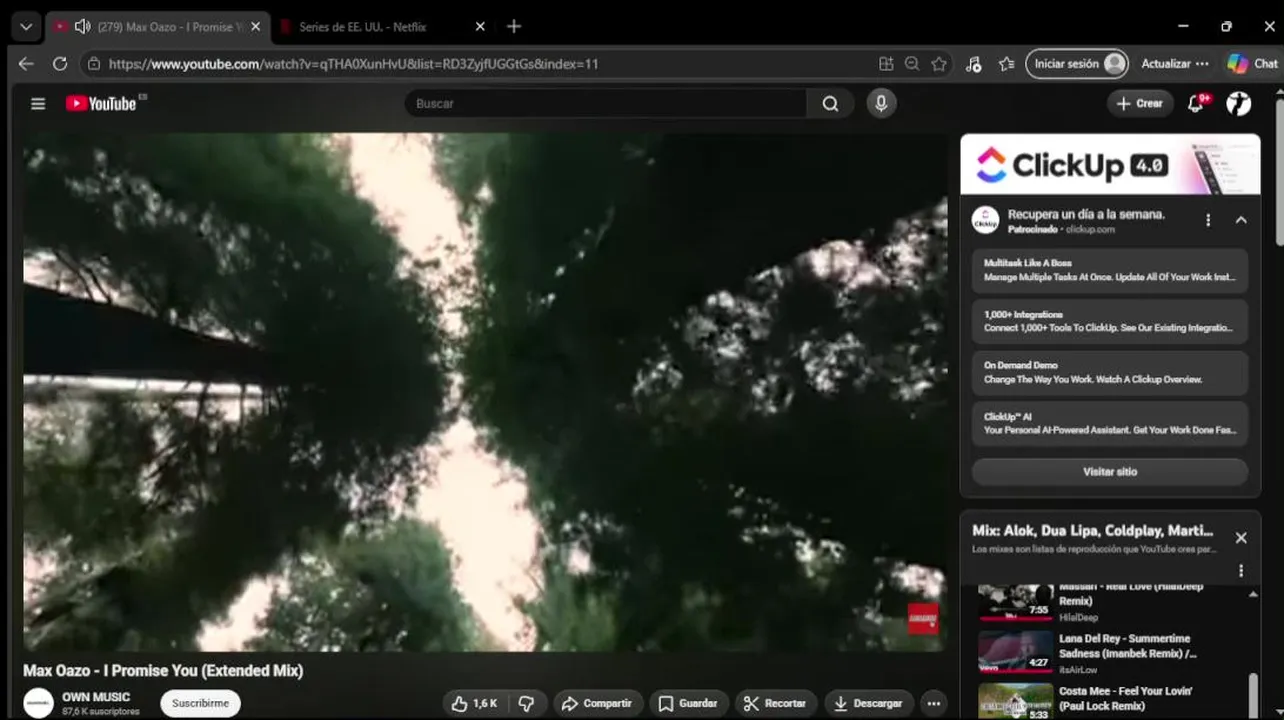Image resolution: width=1284 pixels, height=720 pixels.
Task: Save the video with Guardar
Action: pyautogui.click(x=688, y=703)
